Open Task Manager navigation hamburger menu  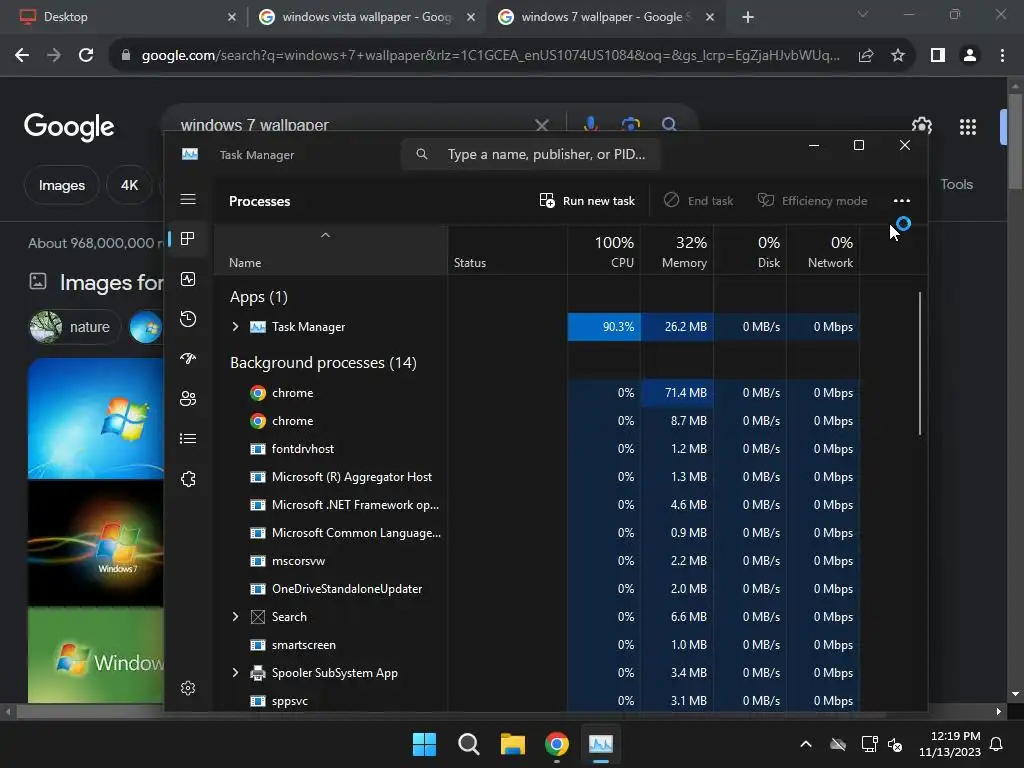(188, 199)
